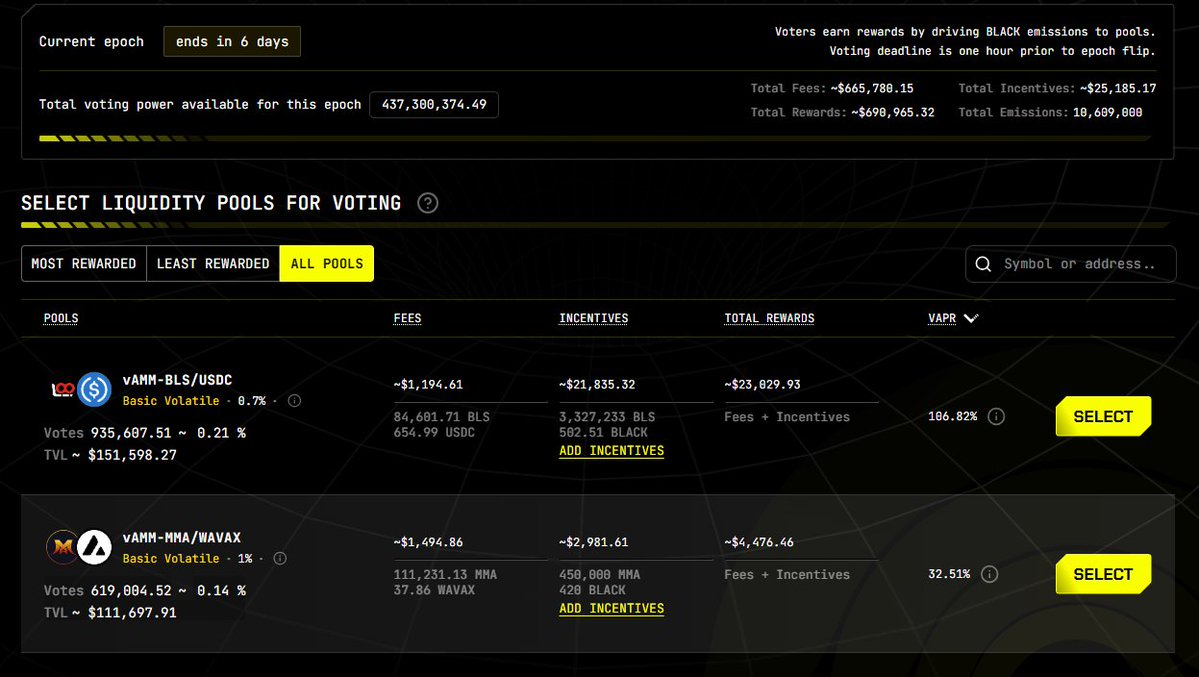Click TVL ~ $111,697.91 text

coord(110,613)
